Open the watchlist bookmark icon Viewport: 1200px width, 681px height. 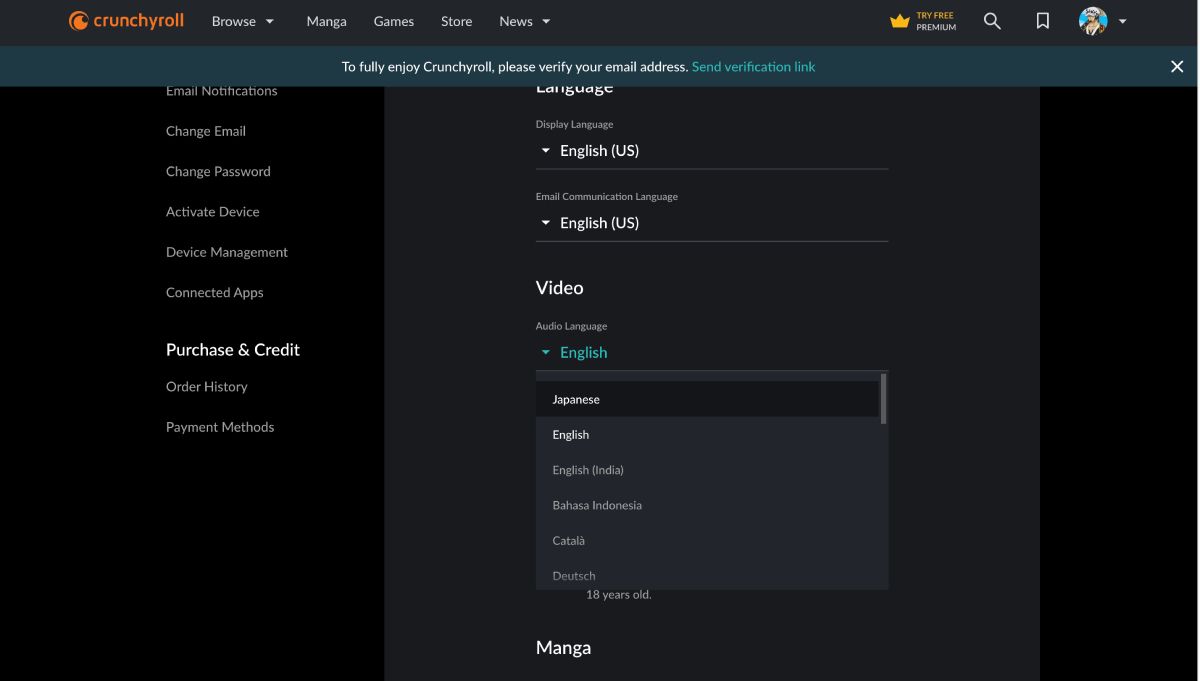tap(1042, 21)
